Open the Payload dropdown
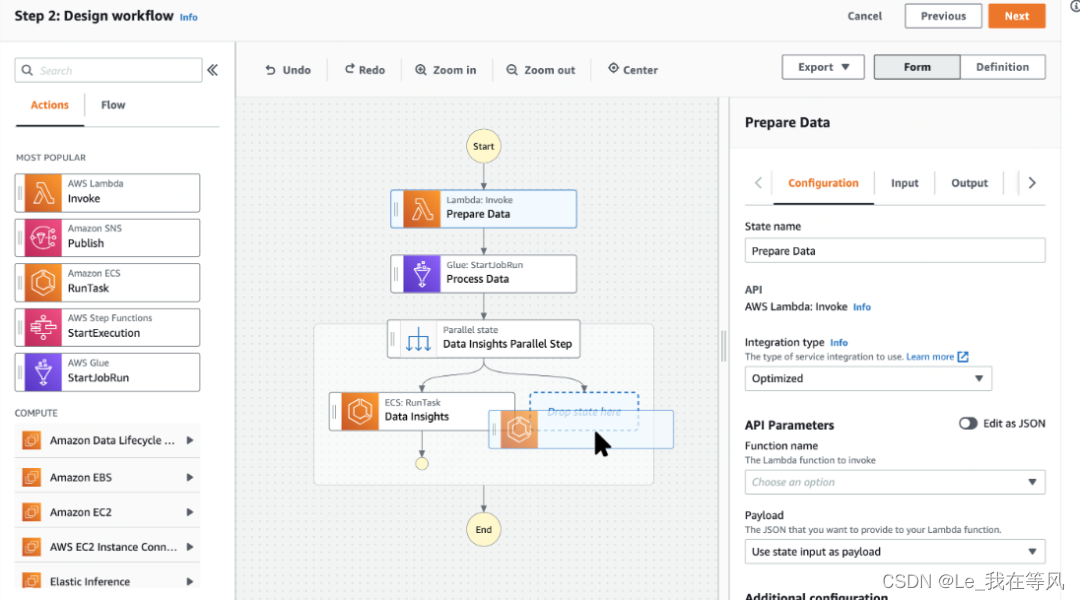 (895, 552)
